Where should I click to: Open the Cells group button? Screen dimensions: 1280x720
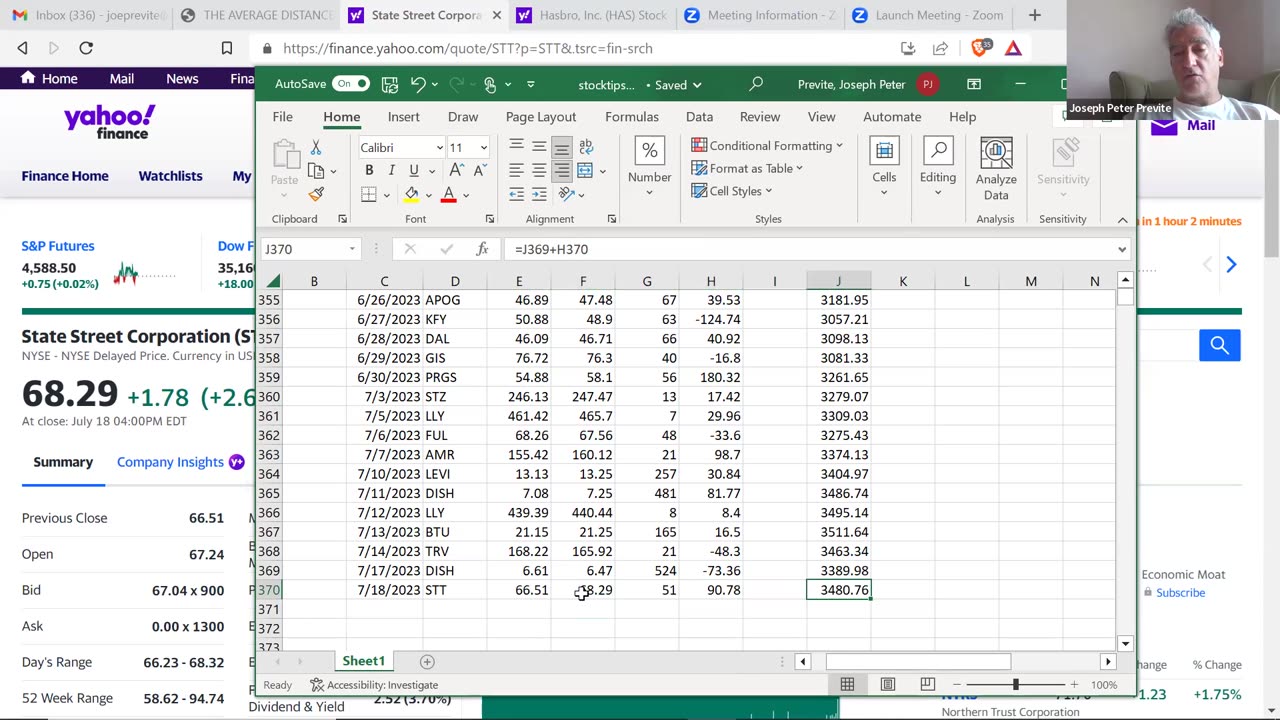(x=884, y=167)
